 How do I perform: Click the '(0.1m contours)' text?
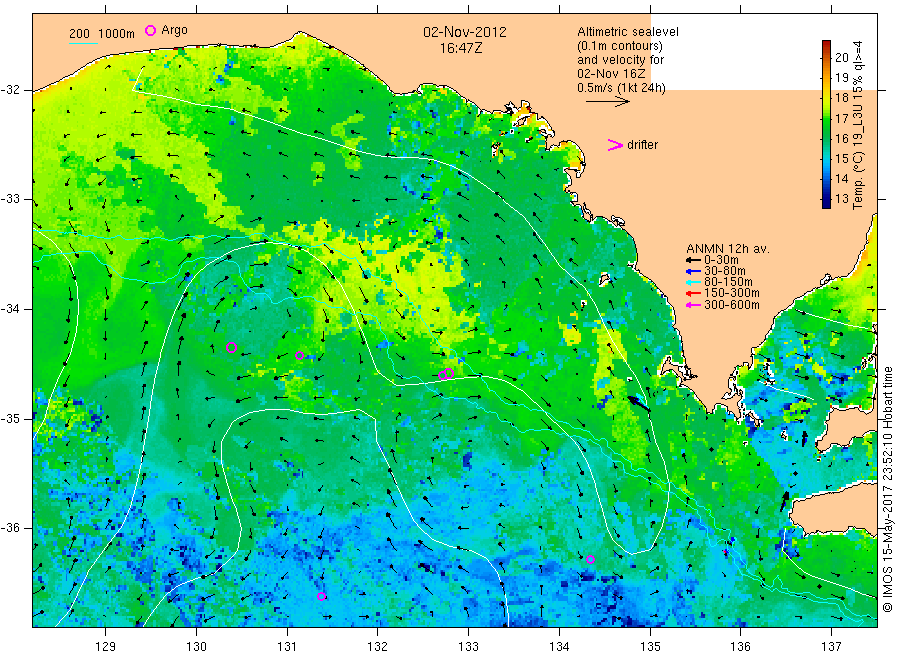[620, 46]
